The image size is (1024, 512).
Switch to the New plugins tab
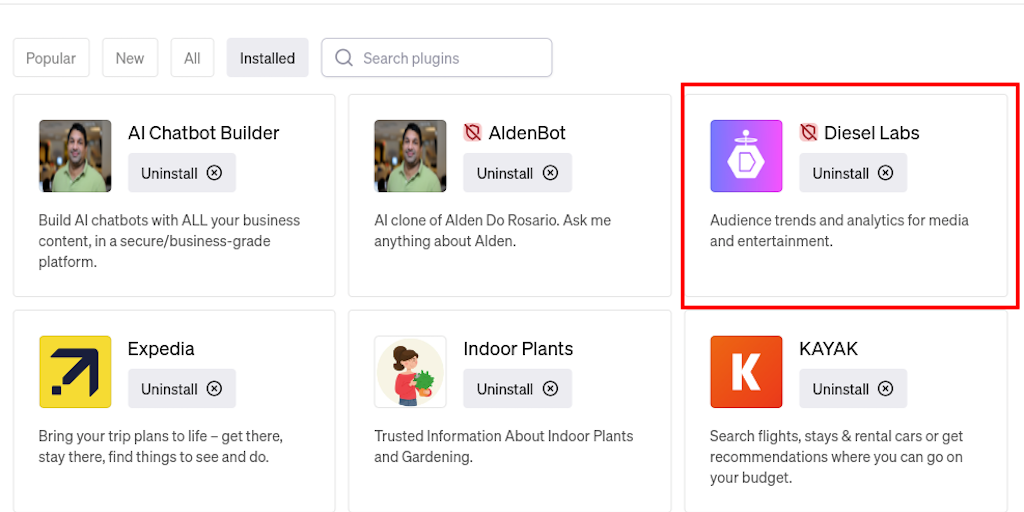pos(130,58)
